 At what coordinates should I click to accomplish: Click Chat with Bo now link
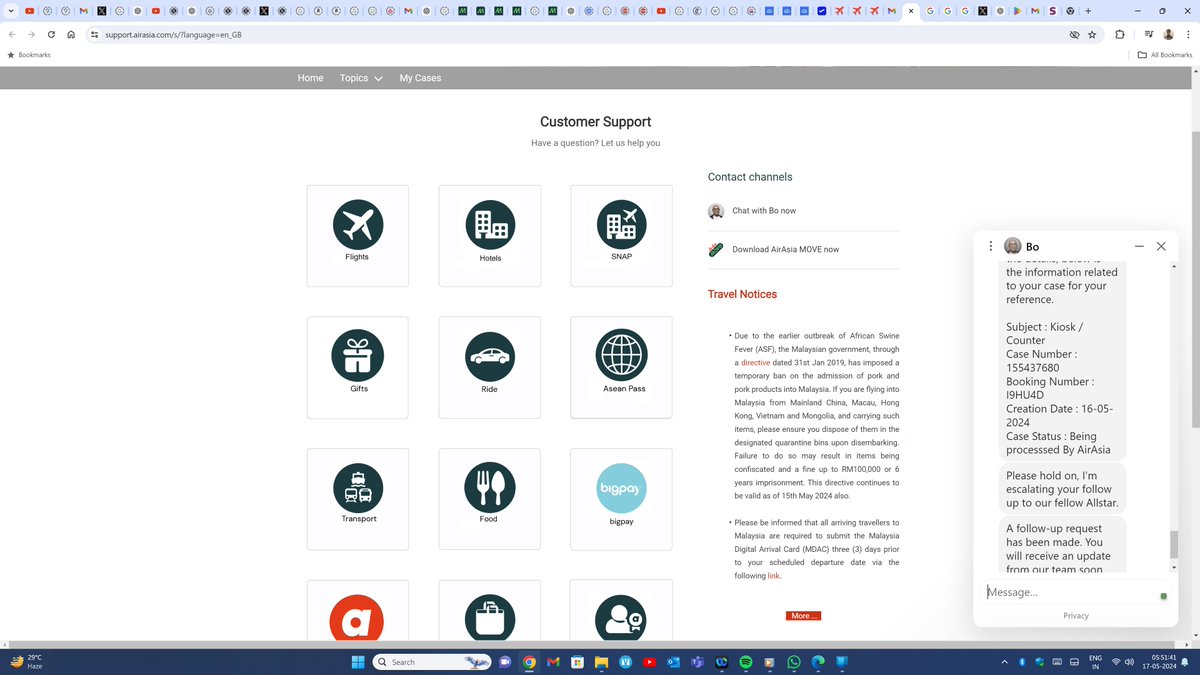point(764,211)
